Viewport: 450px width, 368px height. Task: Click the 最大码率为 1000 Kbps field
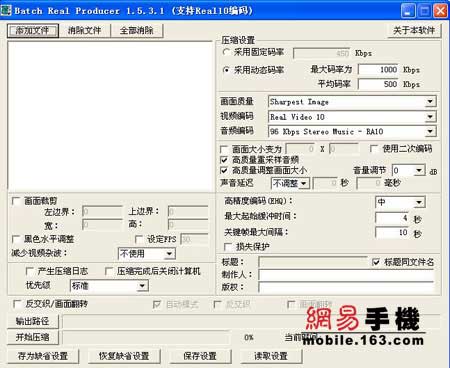[x=378, y=70]
